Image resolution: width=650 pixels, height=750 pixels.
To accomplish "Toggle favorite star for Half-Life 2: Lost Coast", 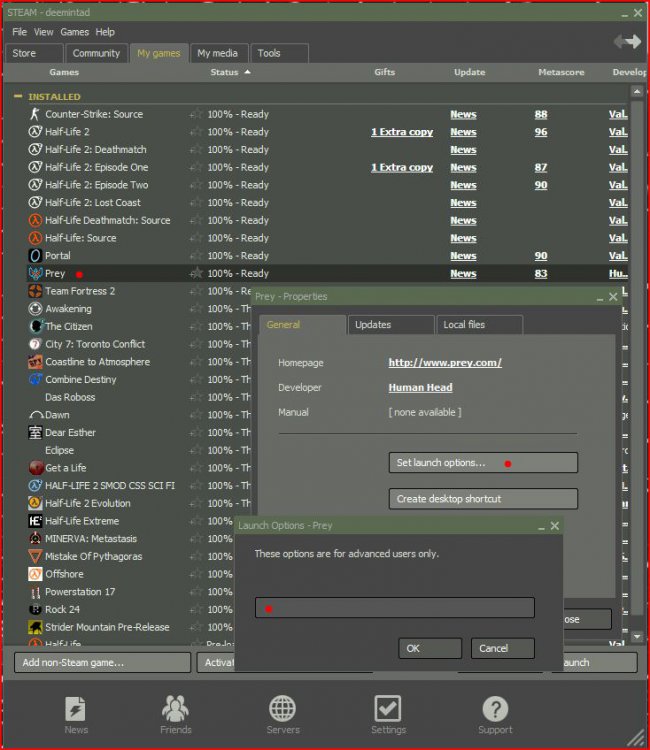I will 196,203.
